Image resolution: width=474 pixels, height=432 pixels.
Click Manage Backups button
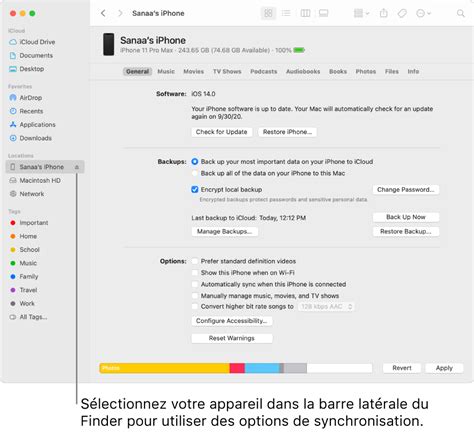coord(225,231)
